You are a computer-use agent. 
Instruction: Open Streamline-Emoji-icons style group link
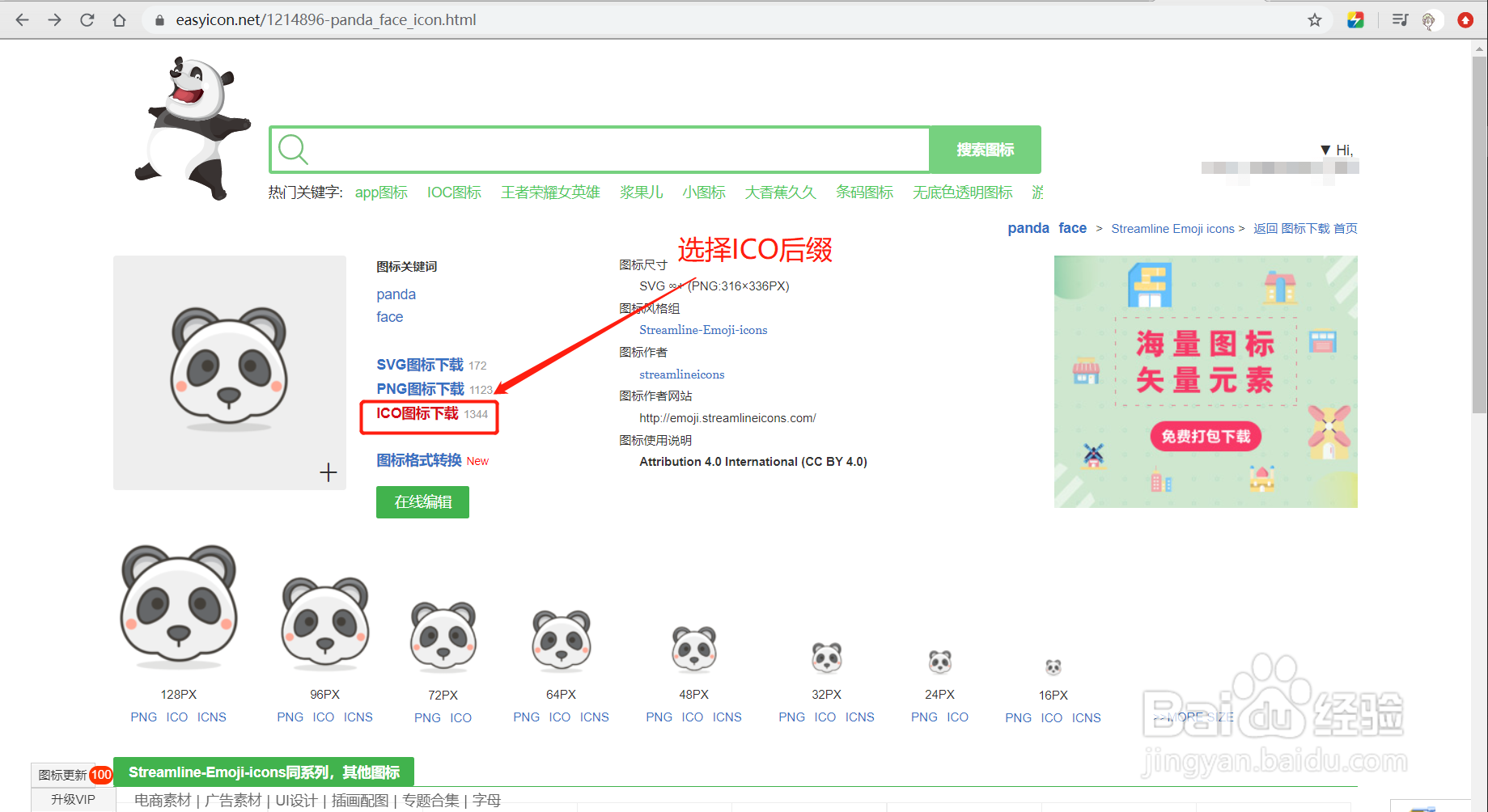pyautogui.click(x=703, y=330)
